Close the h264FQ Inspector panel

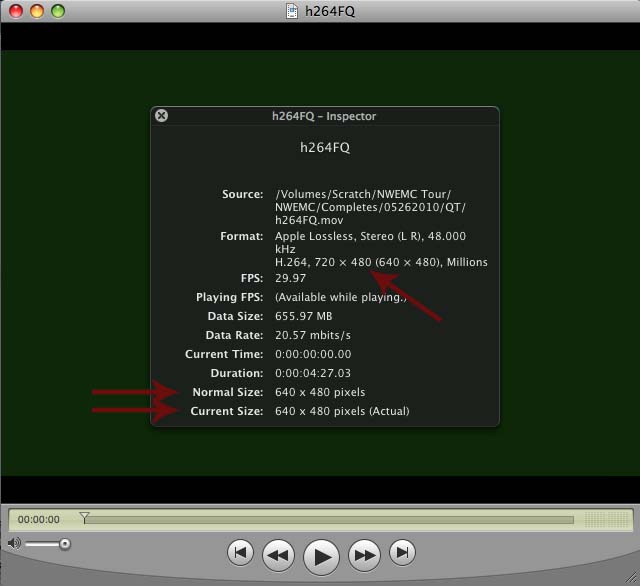click(161, 116)
